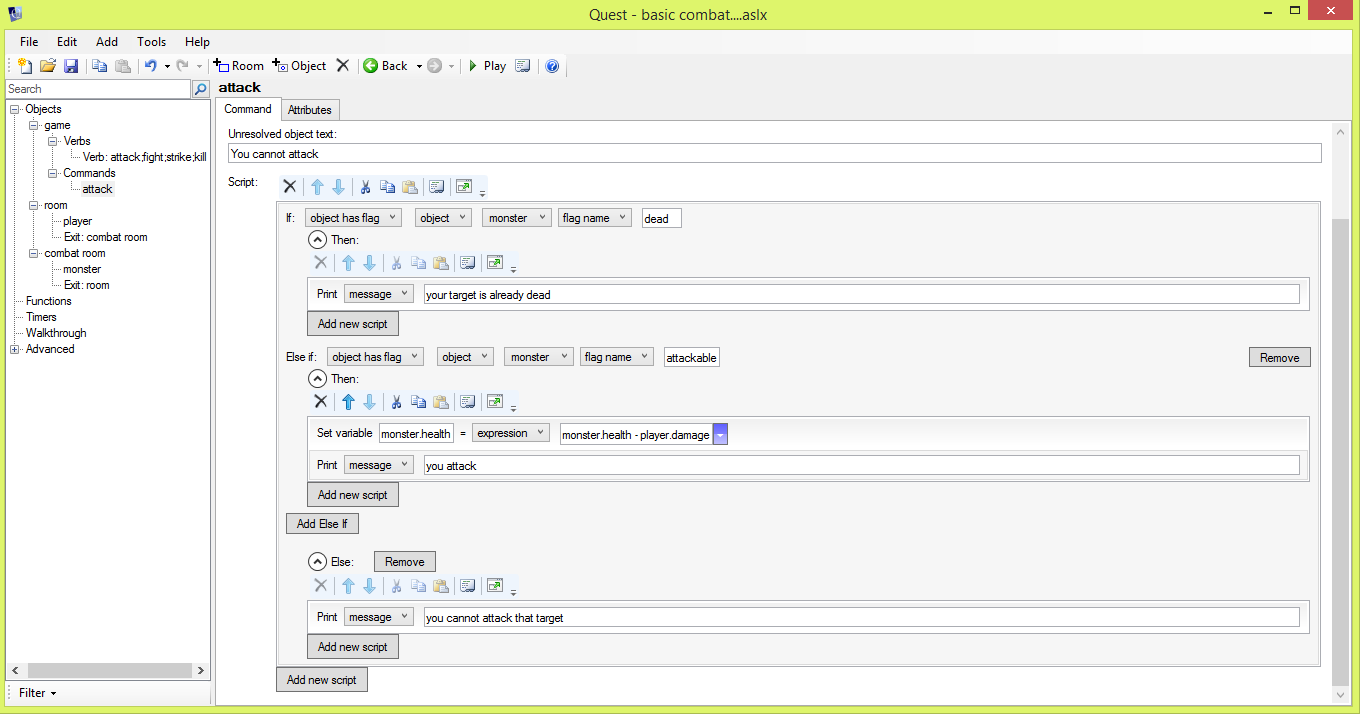The height and width of the screenshot is (714, 1360).
Task: Collapse the Else section with circle toggle
Action: (317, 562)
